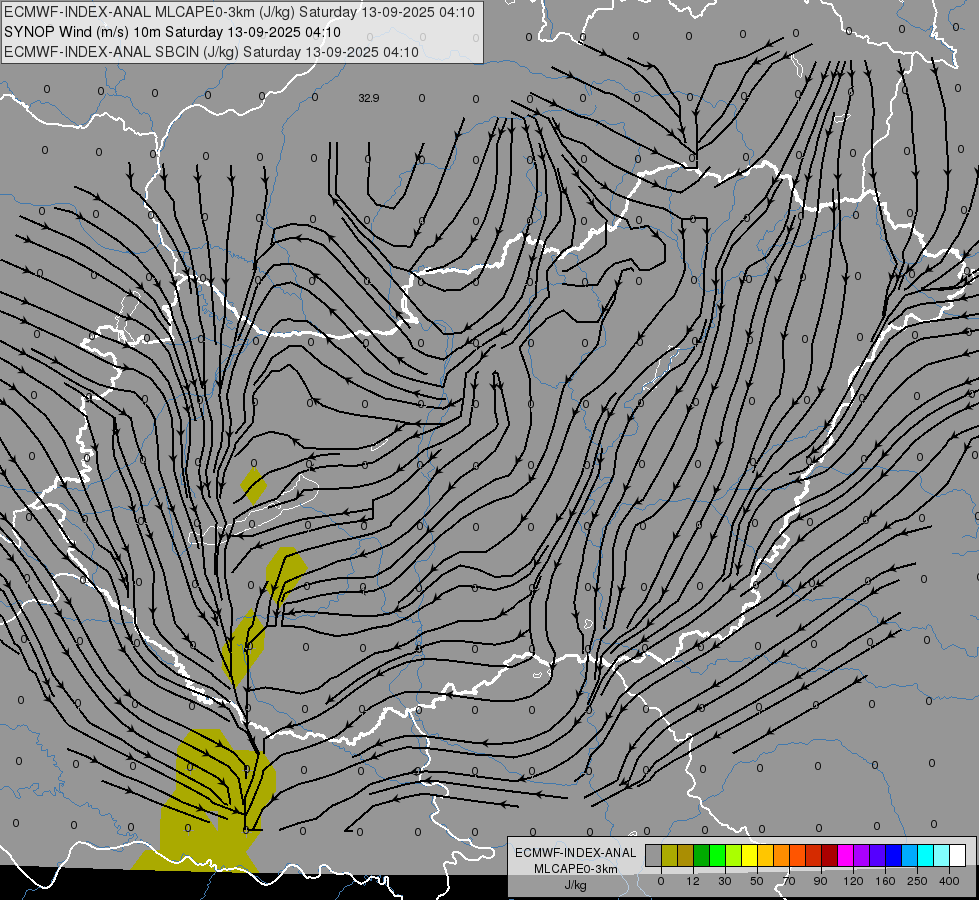Click the legend tick label 50

757,881
